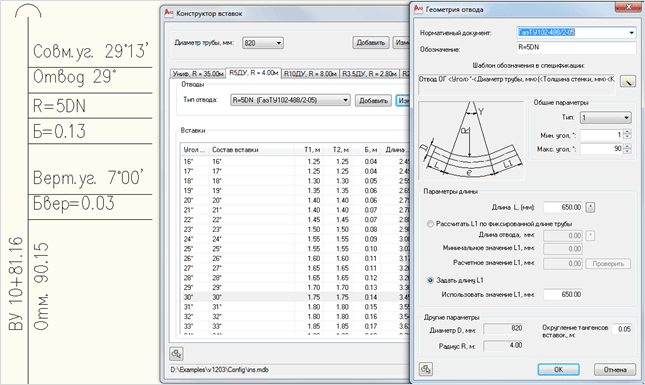Switch to the R10ДУ, R = 8.00м tab
This screenshot has width=645, height=385.
coord(311,74)
